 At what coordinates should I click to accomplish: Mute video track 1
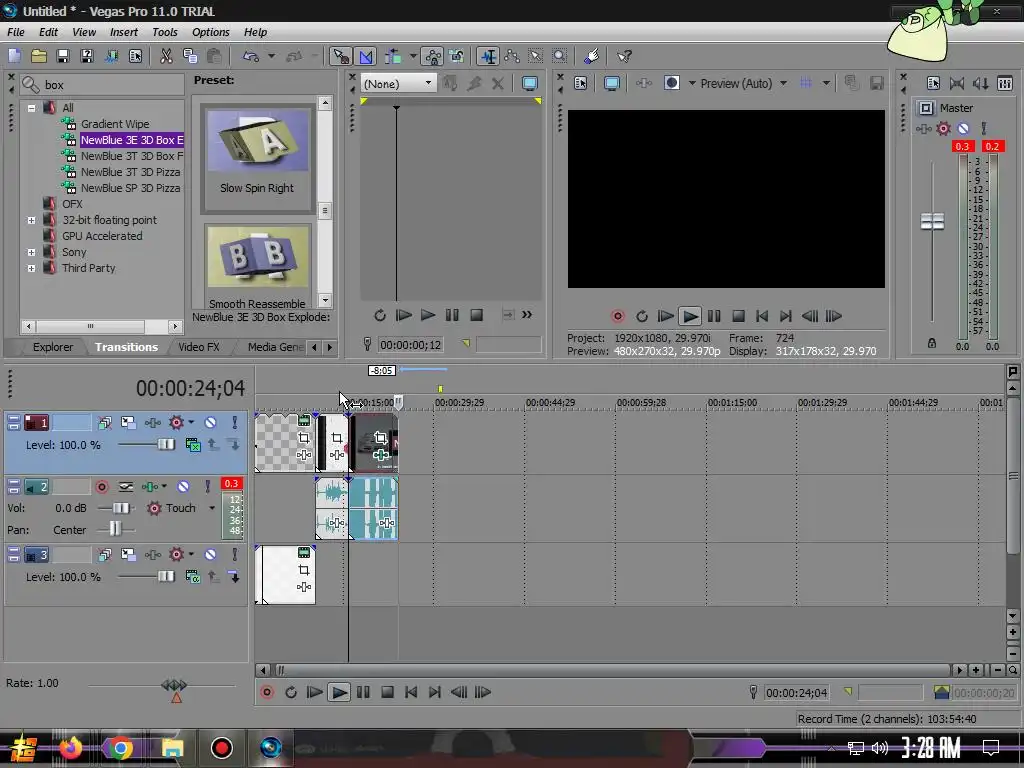click(210, 423)
